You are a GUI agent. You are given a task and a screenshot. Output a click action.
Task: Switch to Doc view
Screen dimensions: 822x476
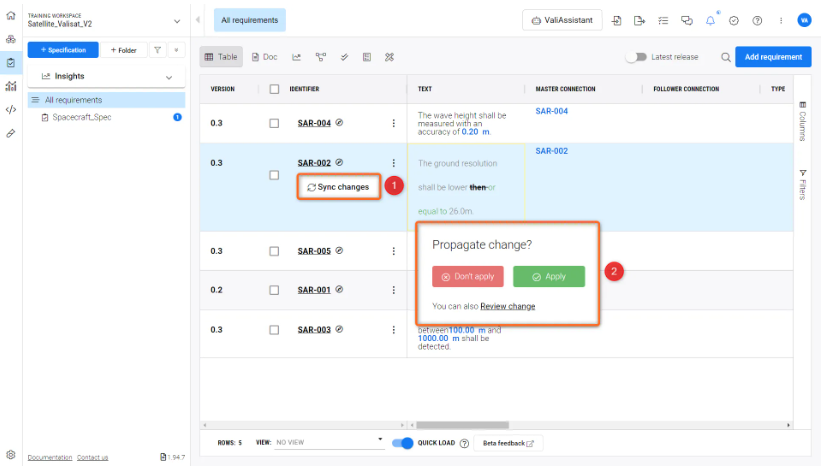pyautogui.click(x=265, y=57)
